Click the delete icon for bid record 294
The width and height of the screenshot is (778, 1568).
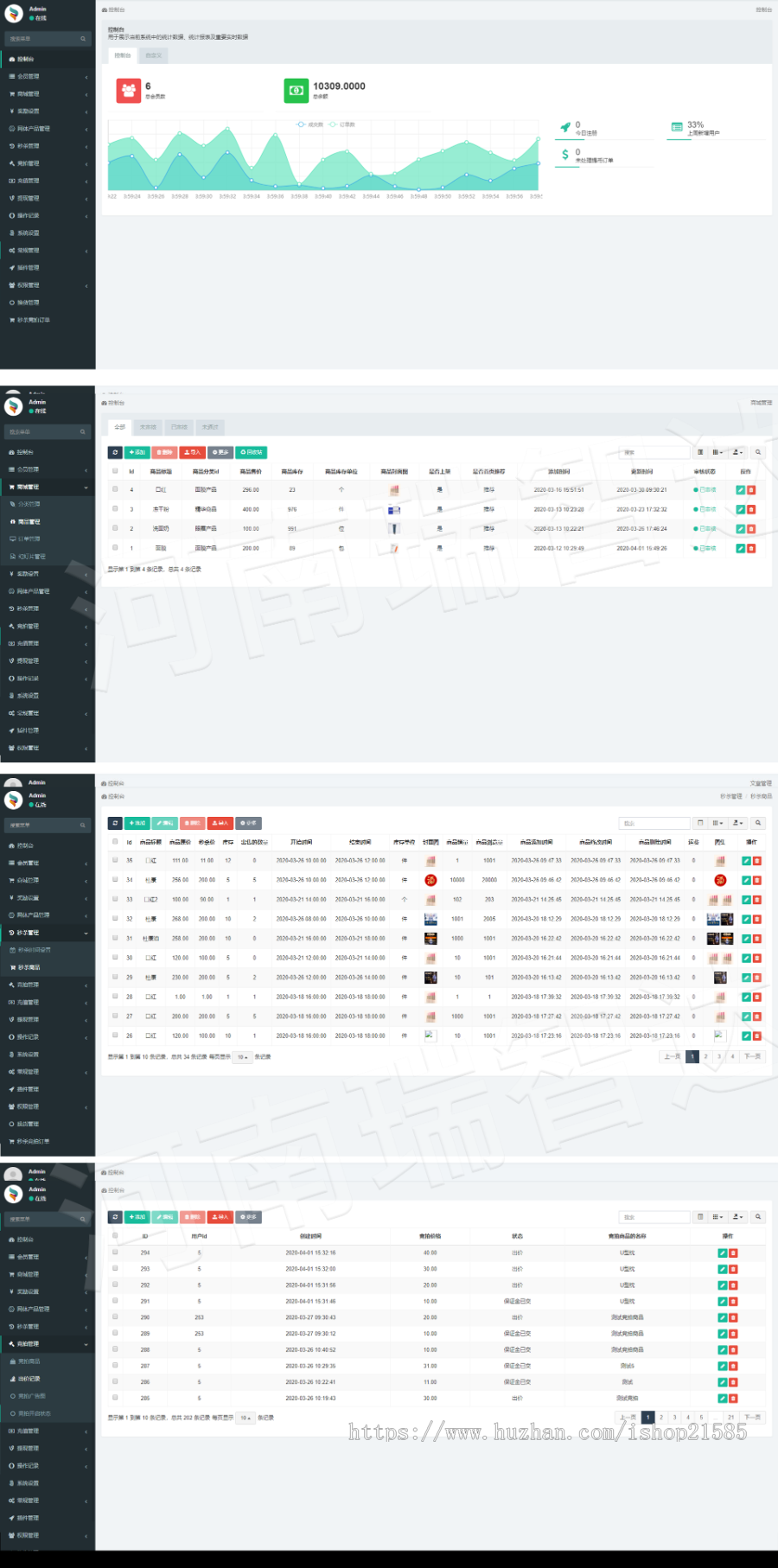(x=733, y=1252)
